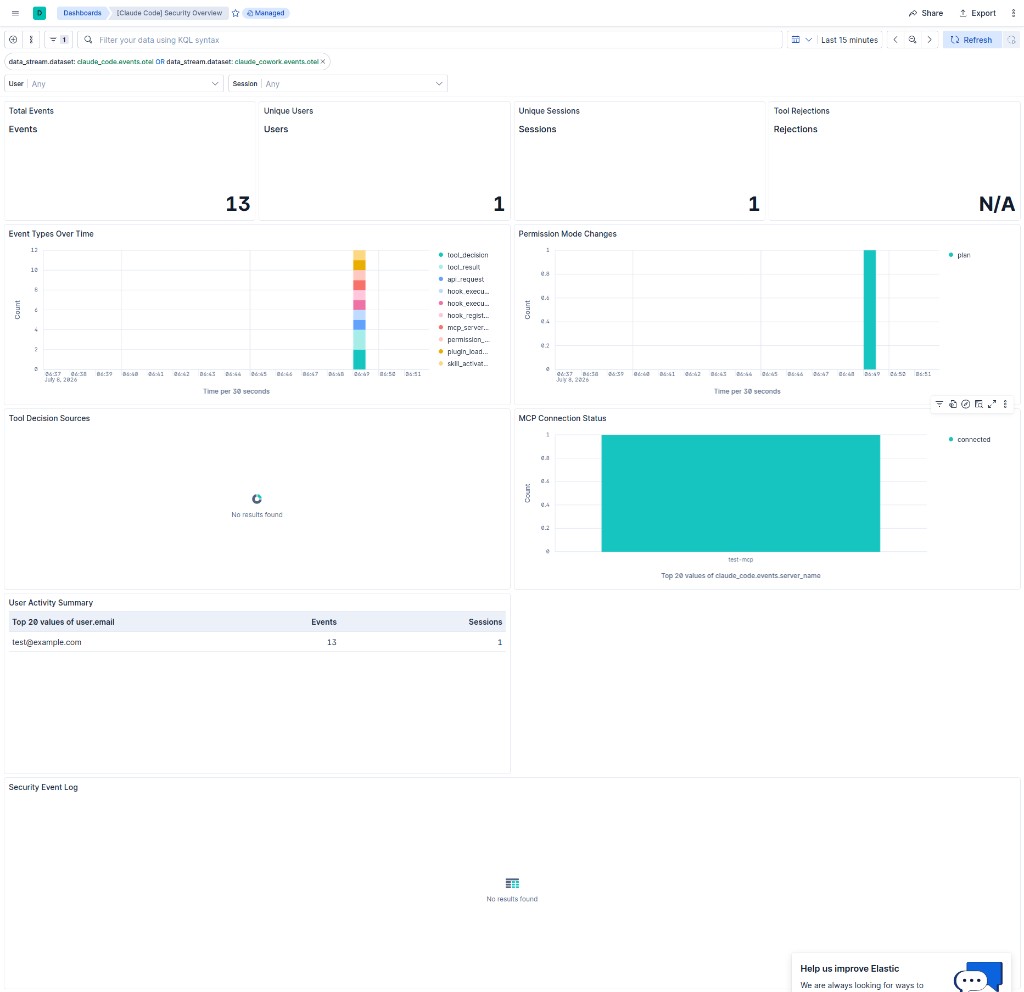Click the teal bar in Permission Mode Changes
The width and height of the screenshot is (1024, 992).
[x=869, y=310]
